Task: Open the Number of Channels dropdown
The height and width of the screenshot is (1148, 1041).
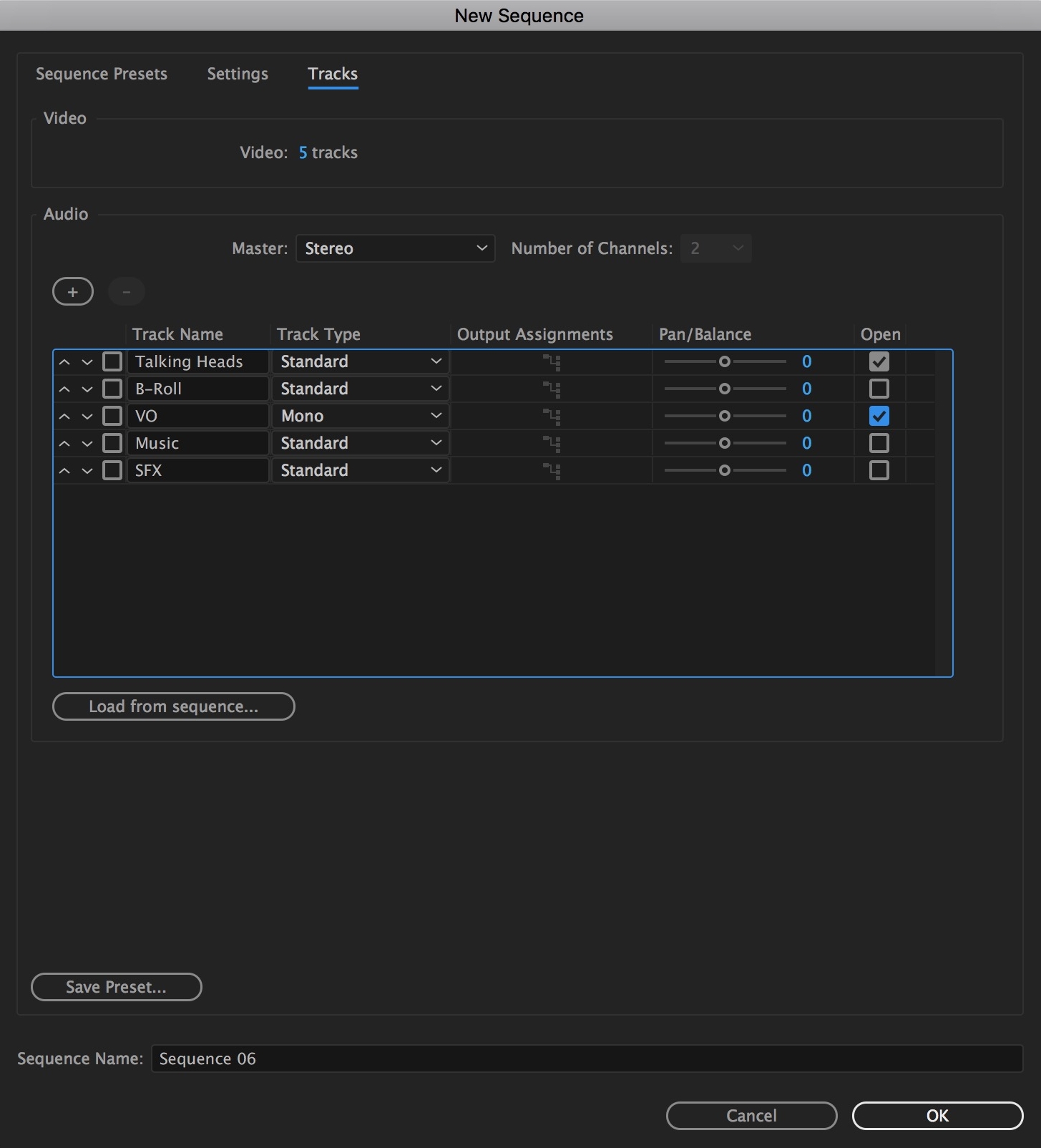Action: point(715,248)
